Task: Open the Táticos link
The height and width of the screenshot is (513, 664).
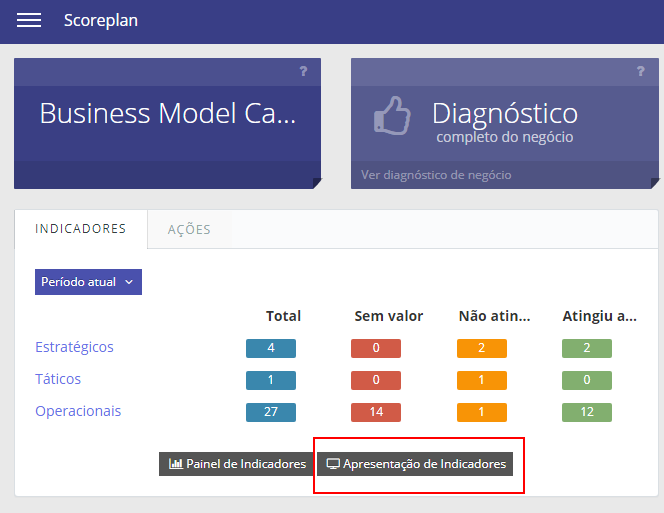Action: pyautogui.click(x=58, y=379)
